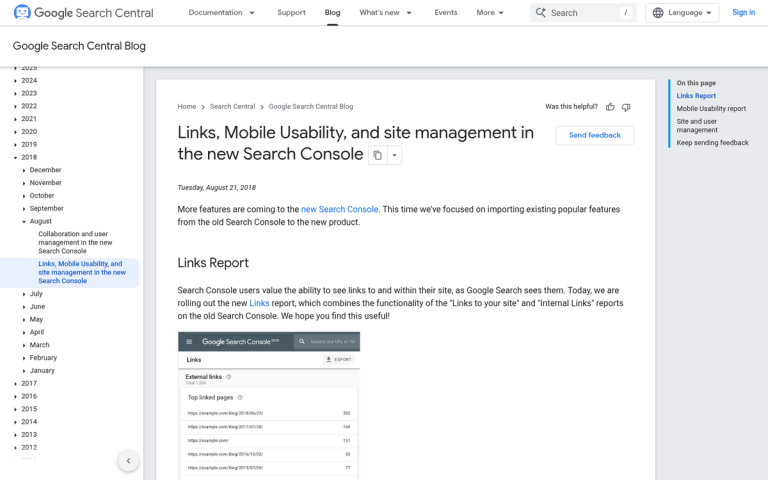Click the Sign in link
Viewport: 768px width, 480px height.
tap(744, 13)
